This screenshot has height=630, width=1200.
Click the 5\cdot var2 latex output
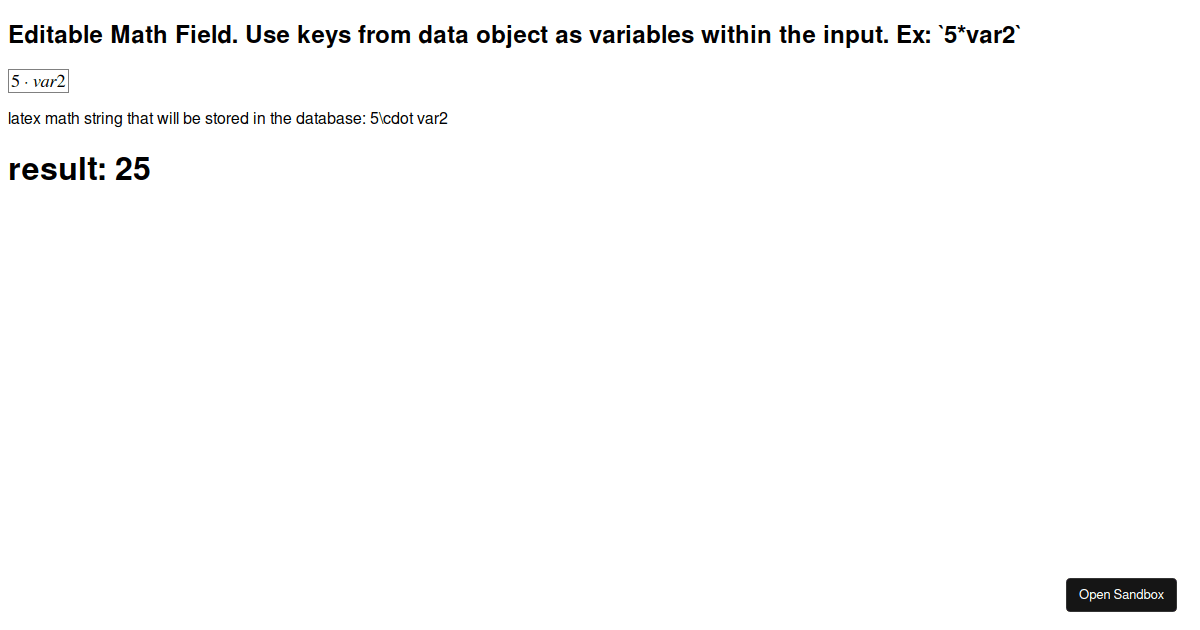point(409,118)
